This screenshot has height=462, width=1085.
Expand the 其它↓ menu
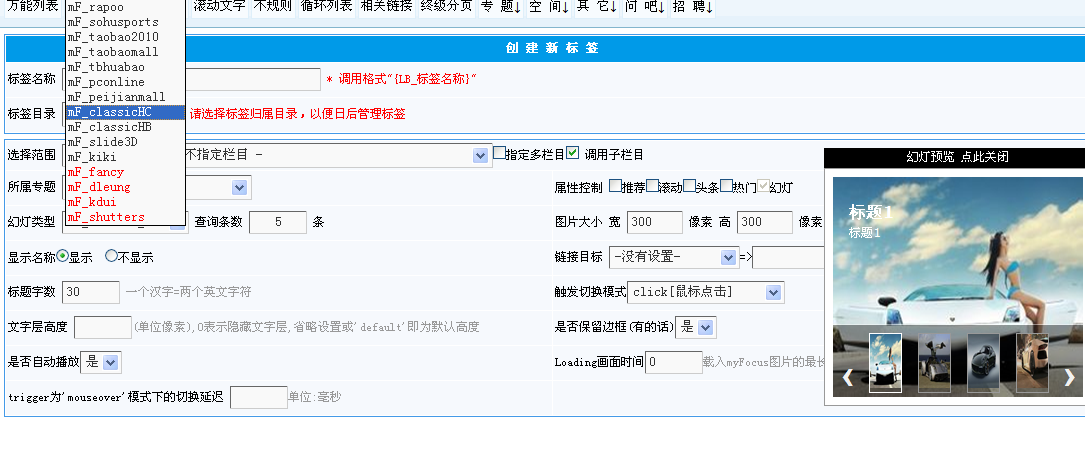pos(597,8)
